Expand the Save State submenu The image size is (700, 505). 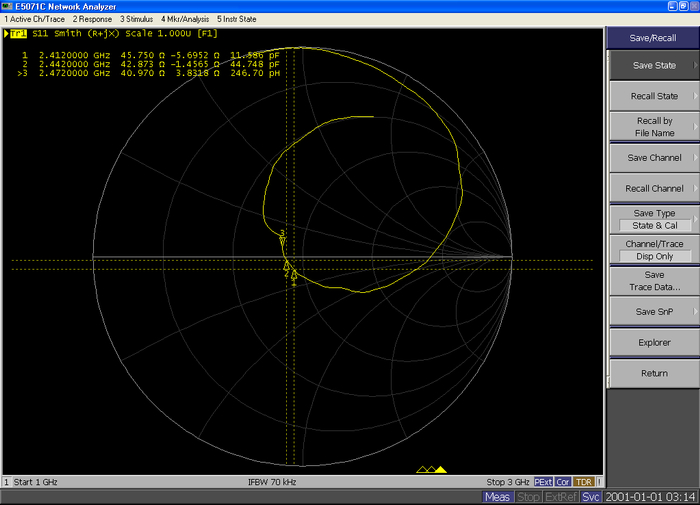[x=654, y=66]
